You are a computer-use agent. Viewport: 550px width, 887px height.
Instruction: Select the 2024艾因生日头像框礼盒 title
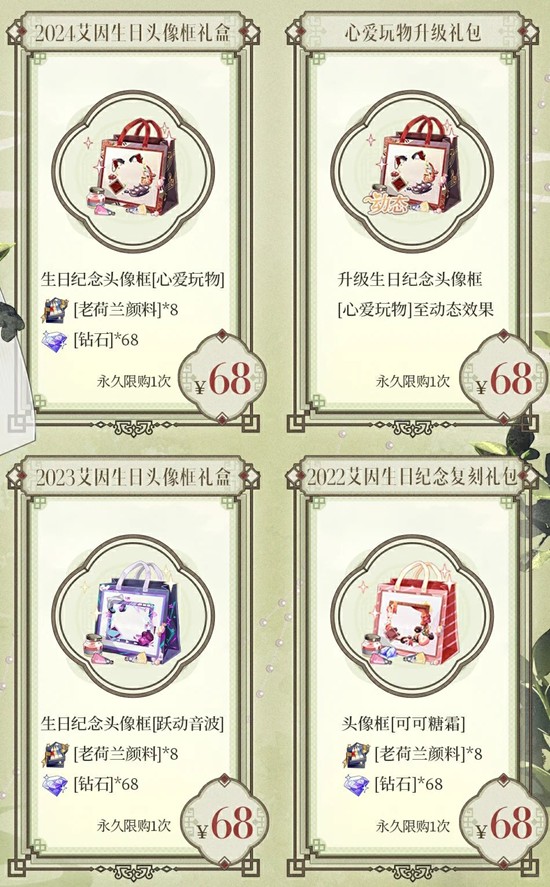click(133, 33)
